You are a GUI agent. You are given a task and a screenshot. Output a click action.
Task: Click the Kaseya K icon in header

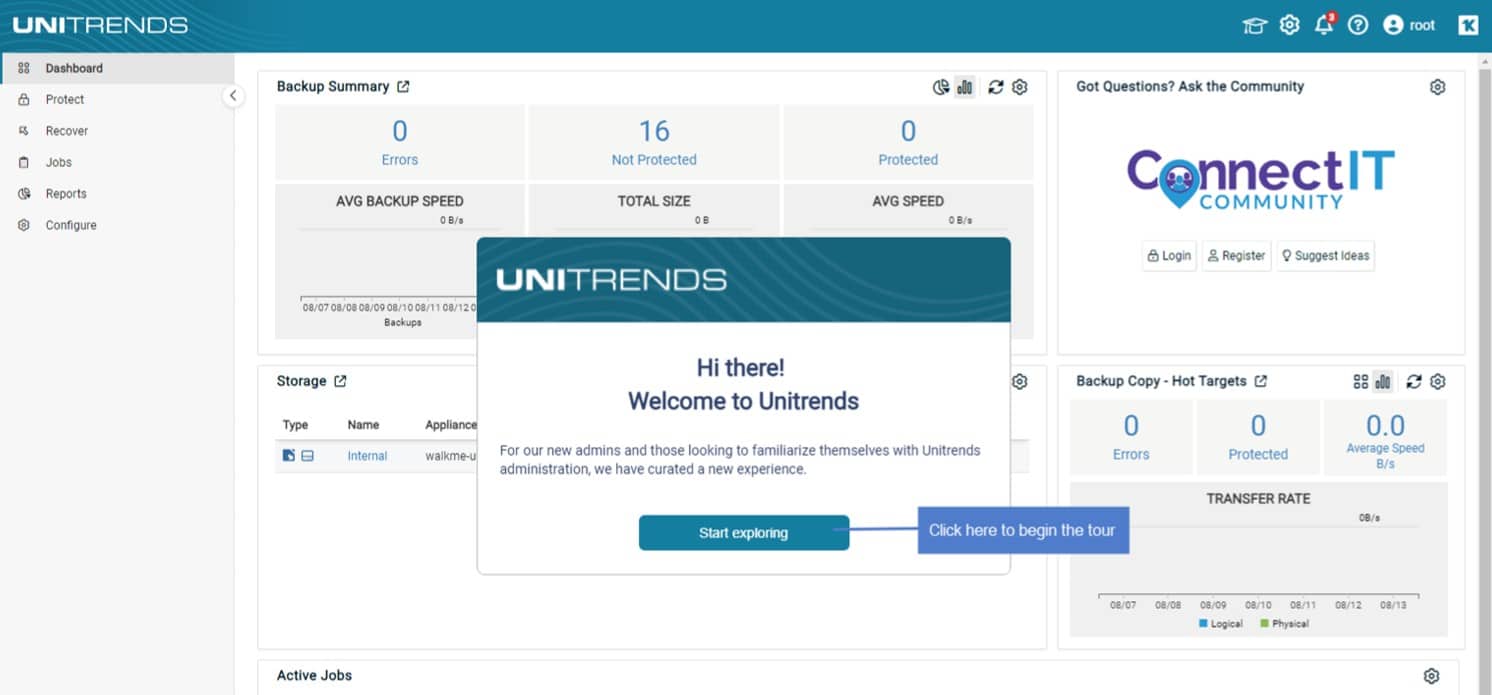pos(1468,26)
